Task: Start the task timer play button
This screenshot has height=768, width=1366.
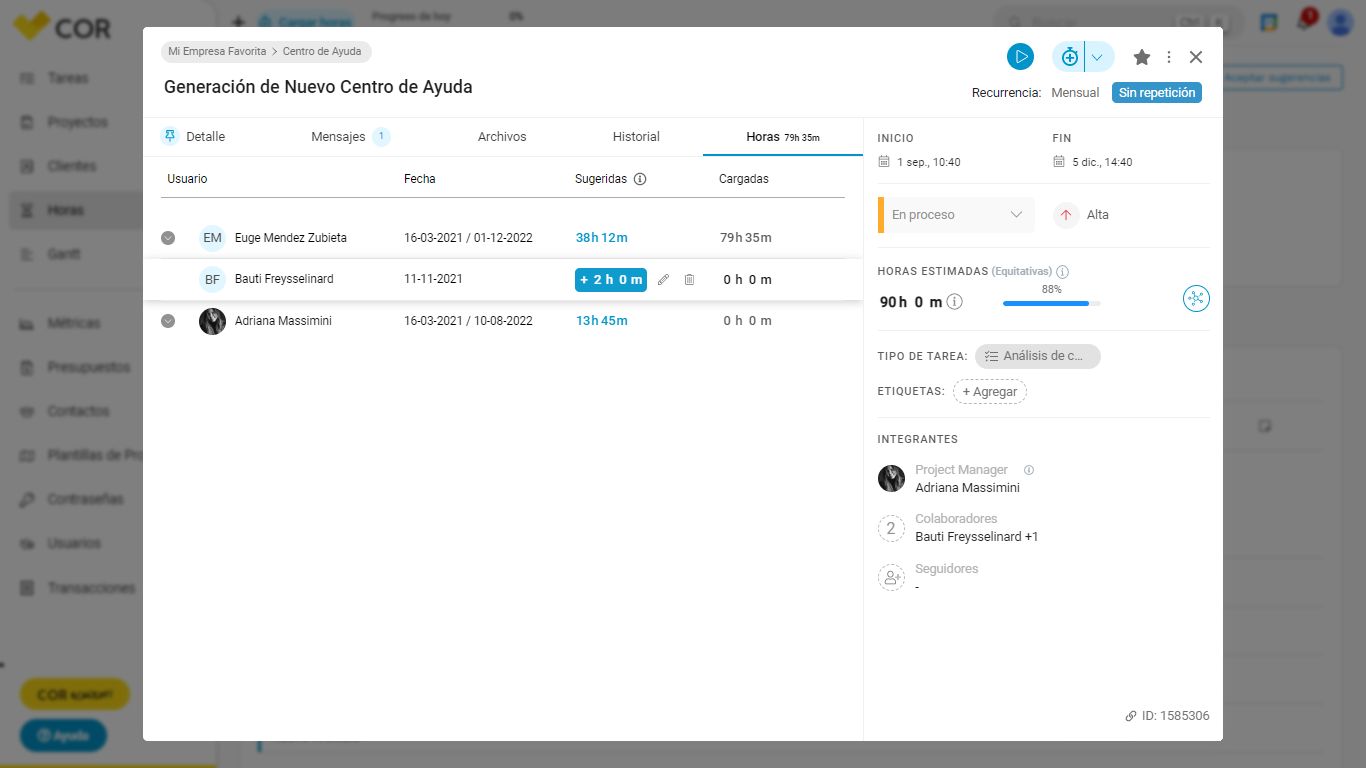Action: [1020, 57]
